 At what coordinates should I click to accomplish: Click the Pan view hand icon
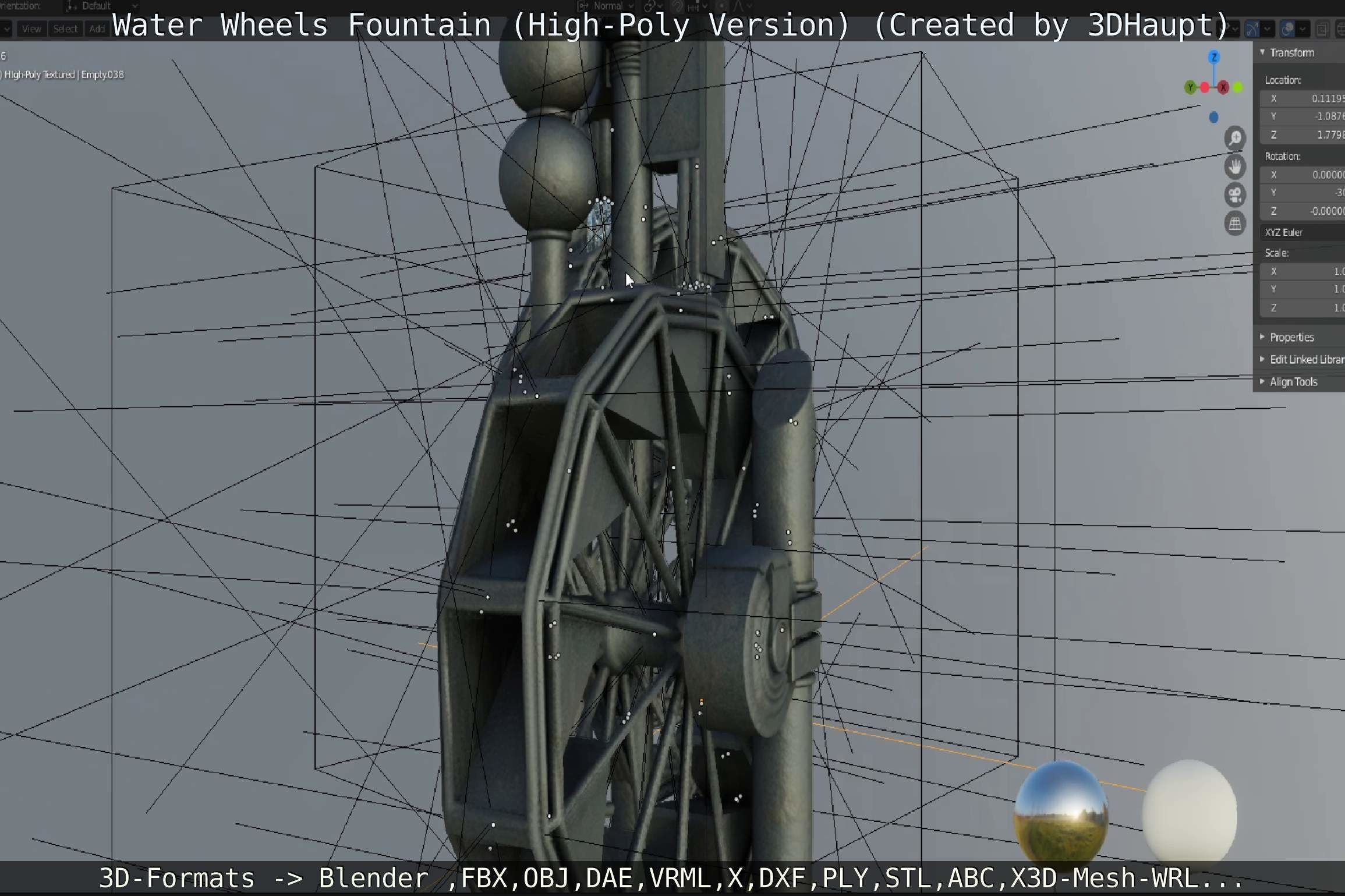(x=1234, y=167)
